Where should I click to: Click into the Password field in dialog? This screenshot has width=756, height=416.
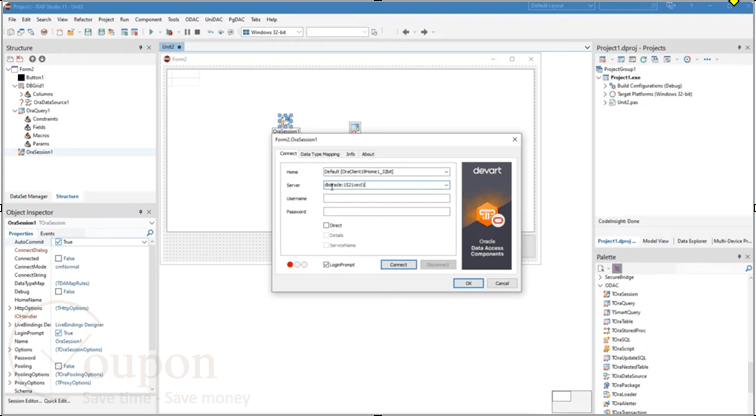pyautogui.click(x=387, y=212)
